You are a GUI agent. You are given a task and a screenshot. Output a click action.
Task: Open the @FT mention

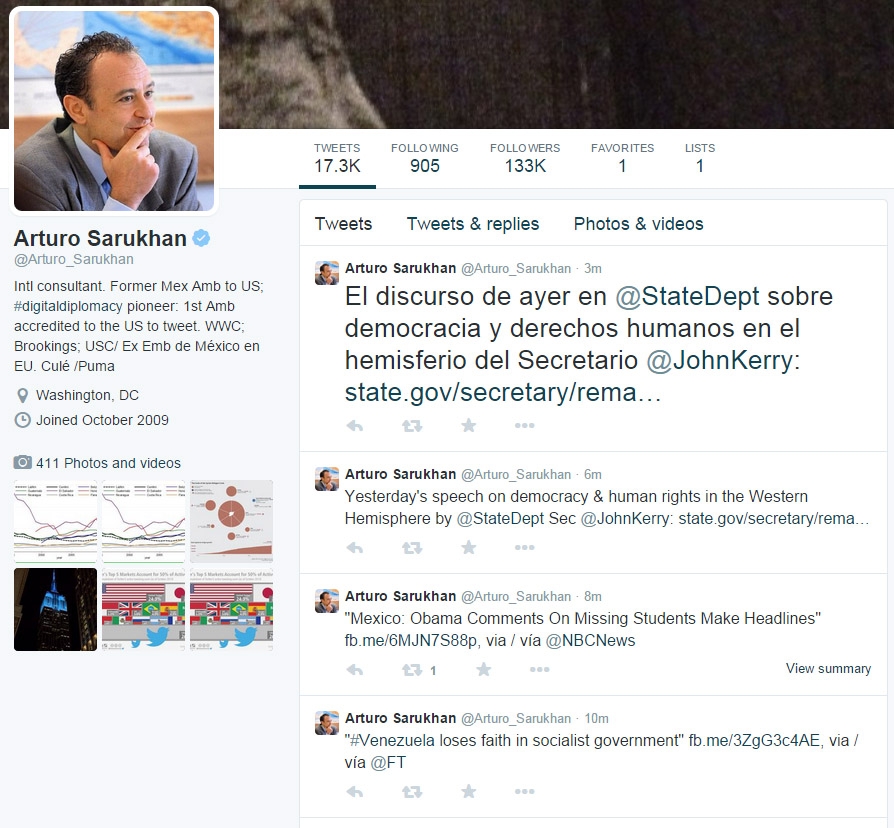(388, 762)
